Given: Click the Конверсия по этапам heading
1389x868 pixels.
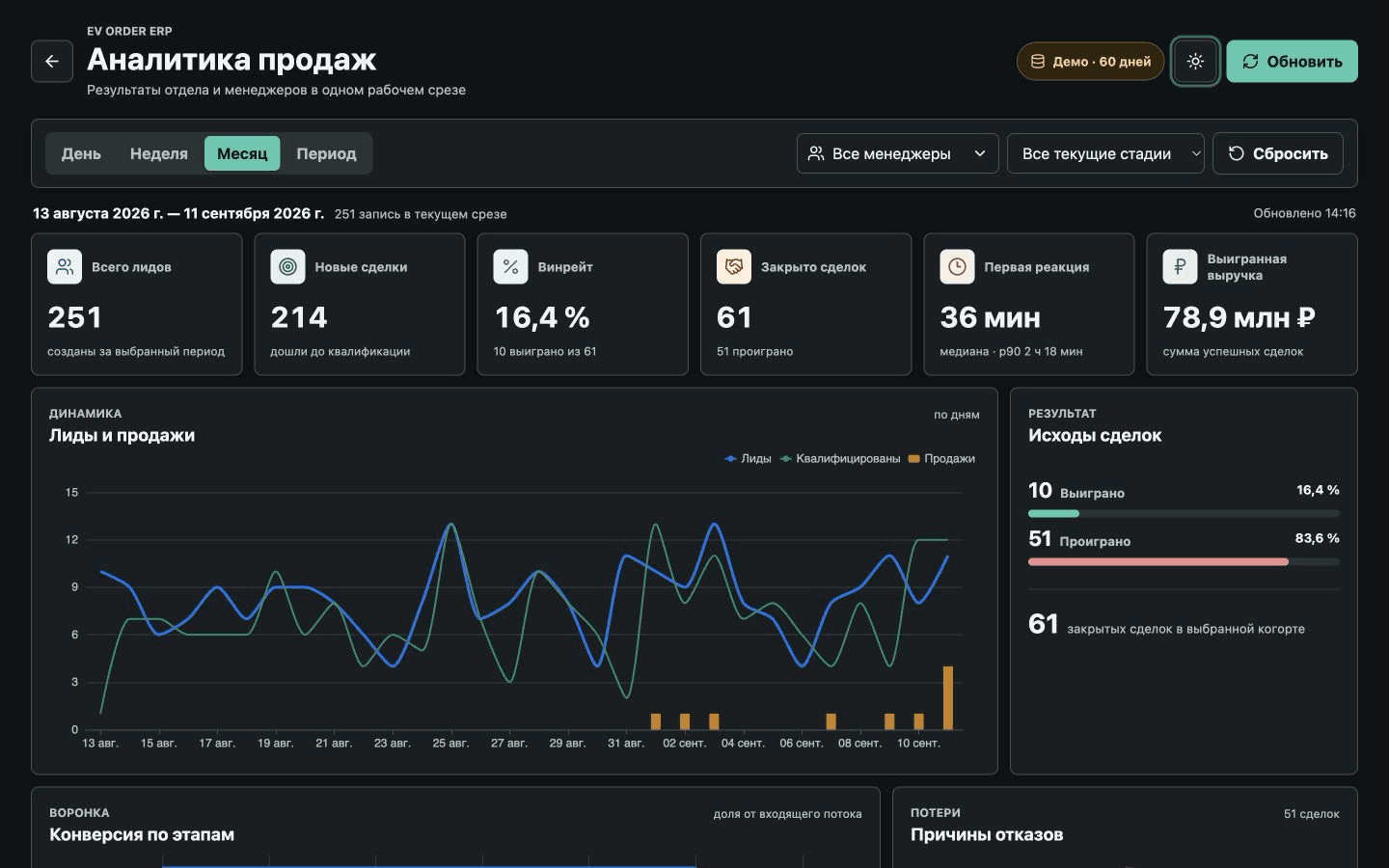Looking at the screenshot, I should pos(142,835).
